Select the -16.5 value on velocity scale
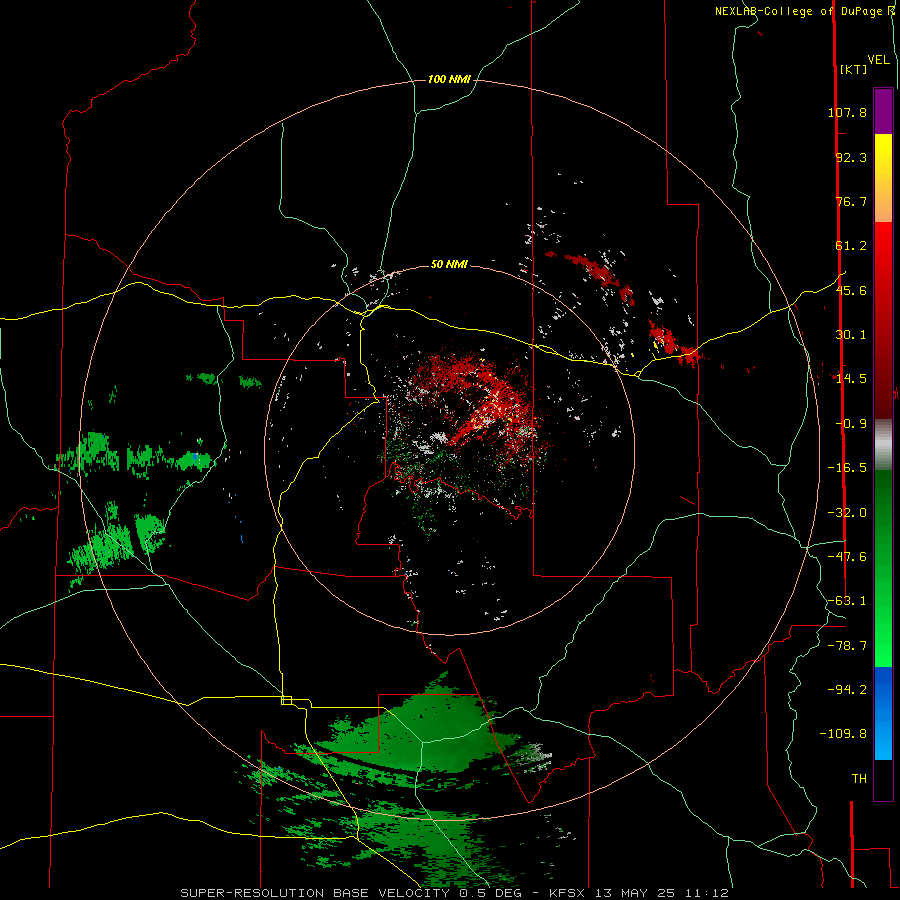900x900 pixels. (847, 468)
